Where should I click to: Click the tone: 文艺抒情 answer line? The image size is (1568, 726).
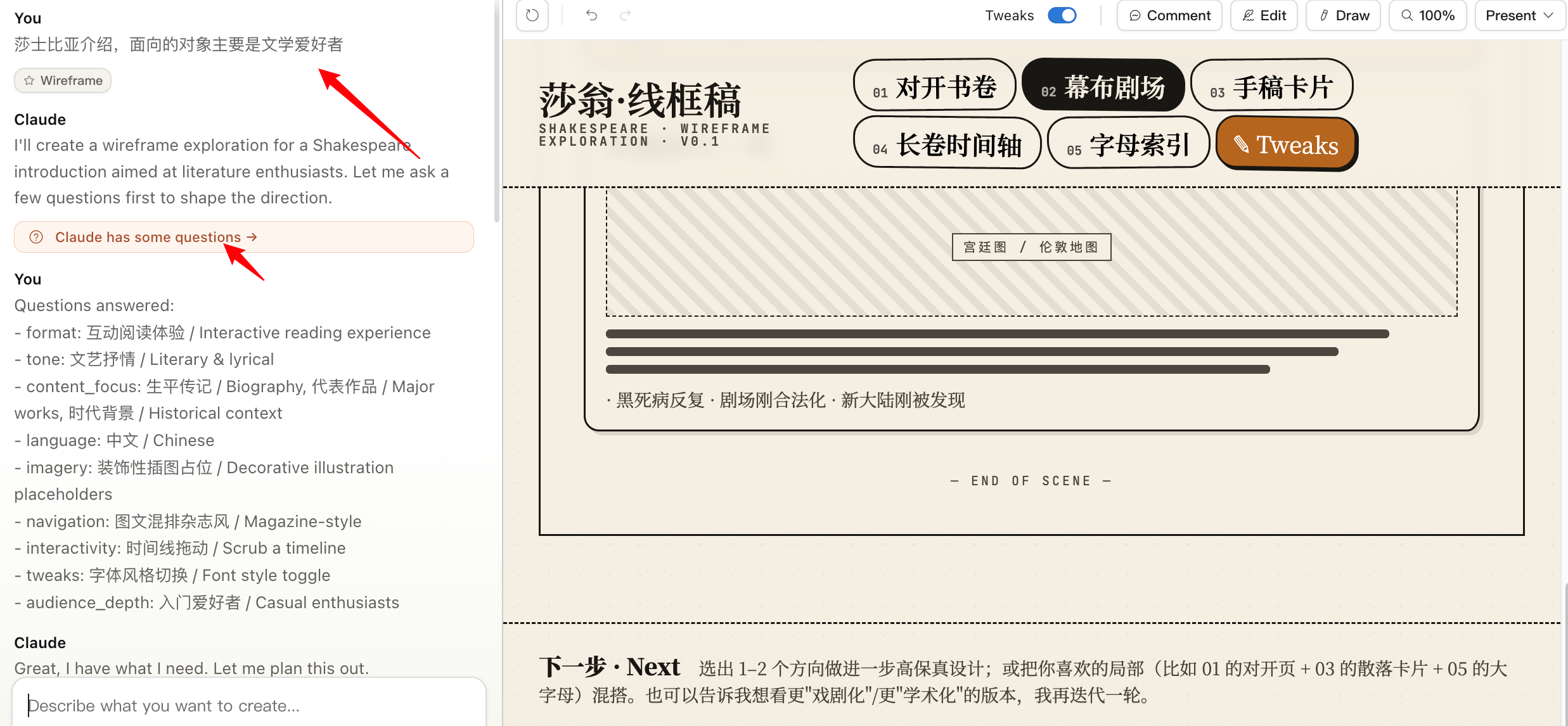click(145, 359)
